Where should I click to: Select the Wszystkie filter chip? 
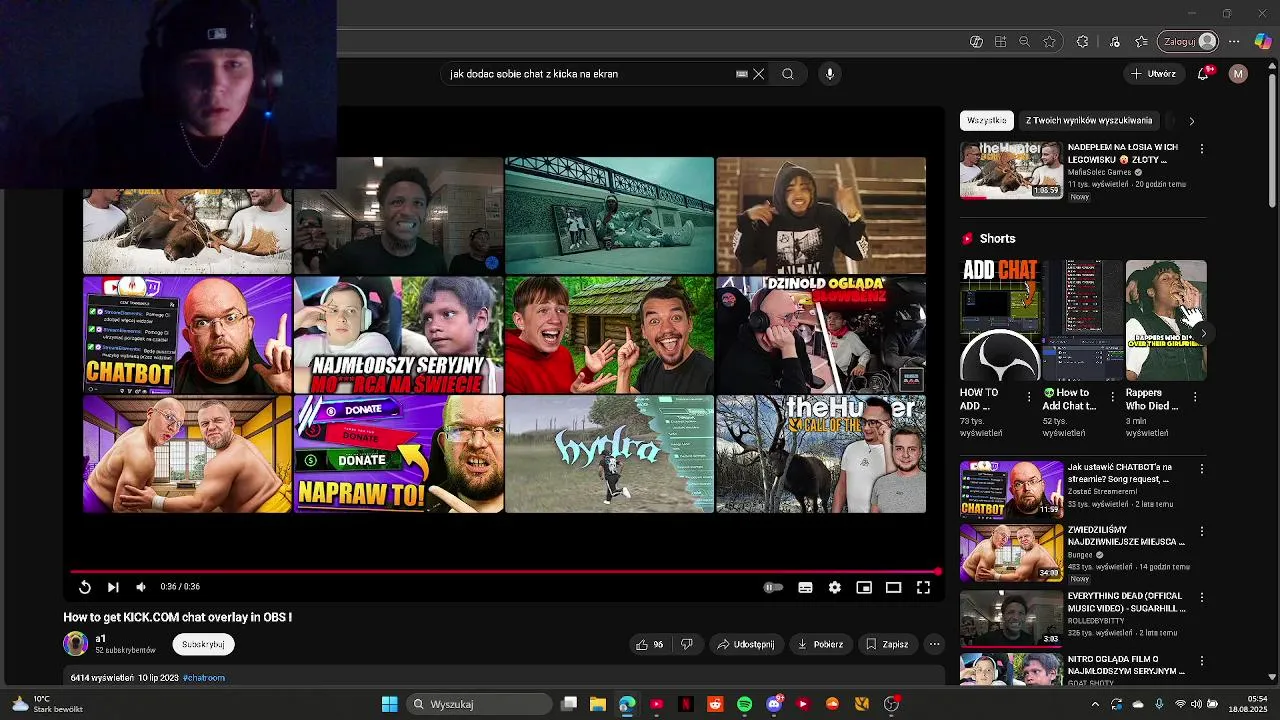[x=987, y=120]
